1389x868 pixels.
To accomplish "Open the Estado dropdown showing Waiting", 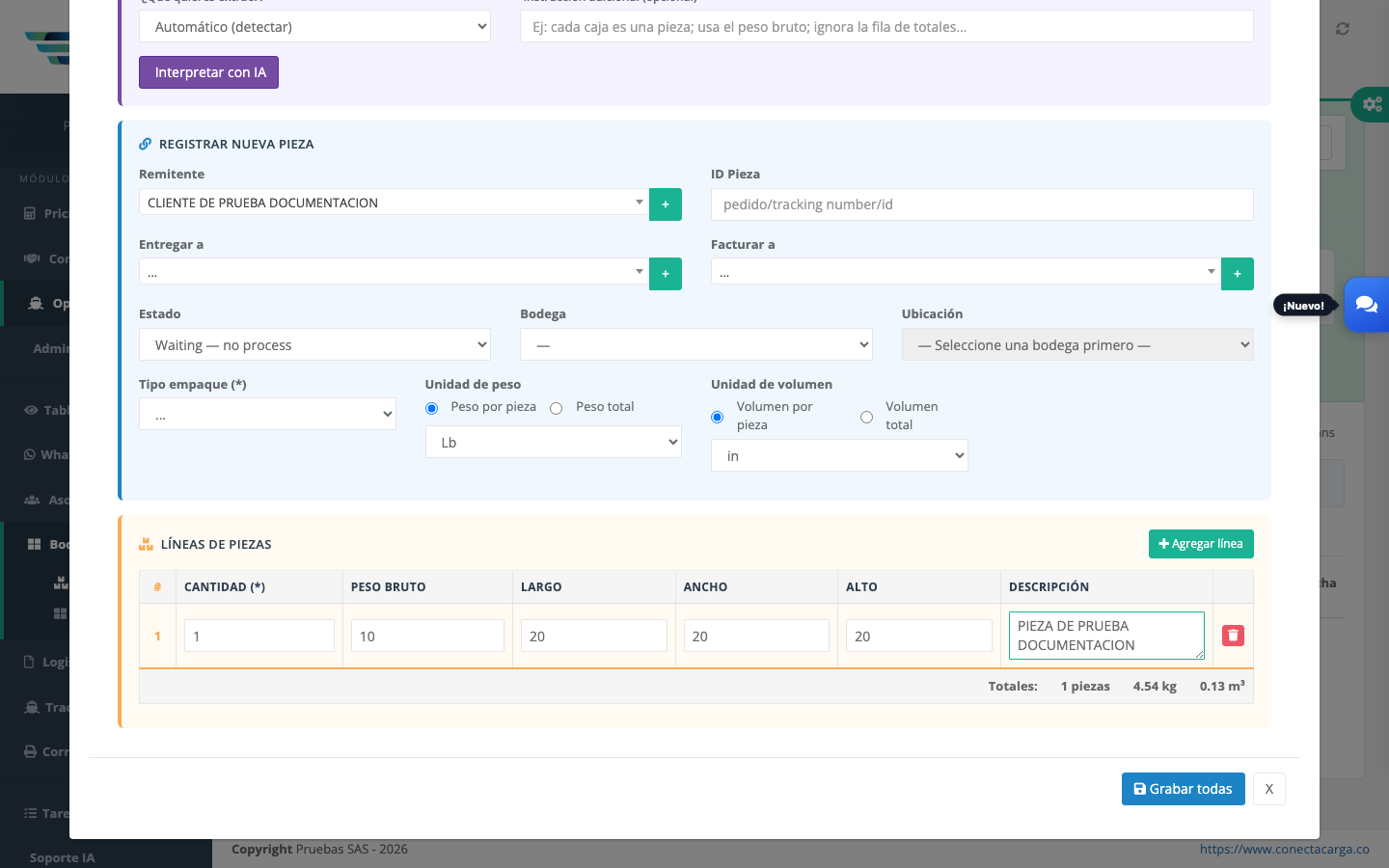I will 314,344.
